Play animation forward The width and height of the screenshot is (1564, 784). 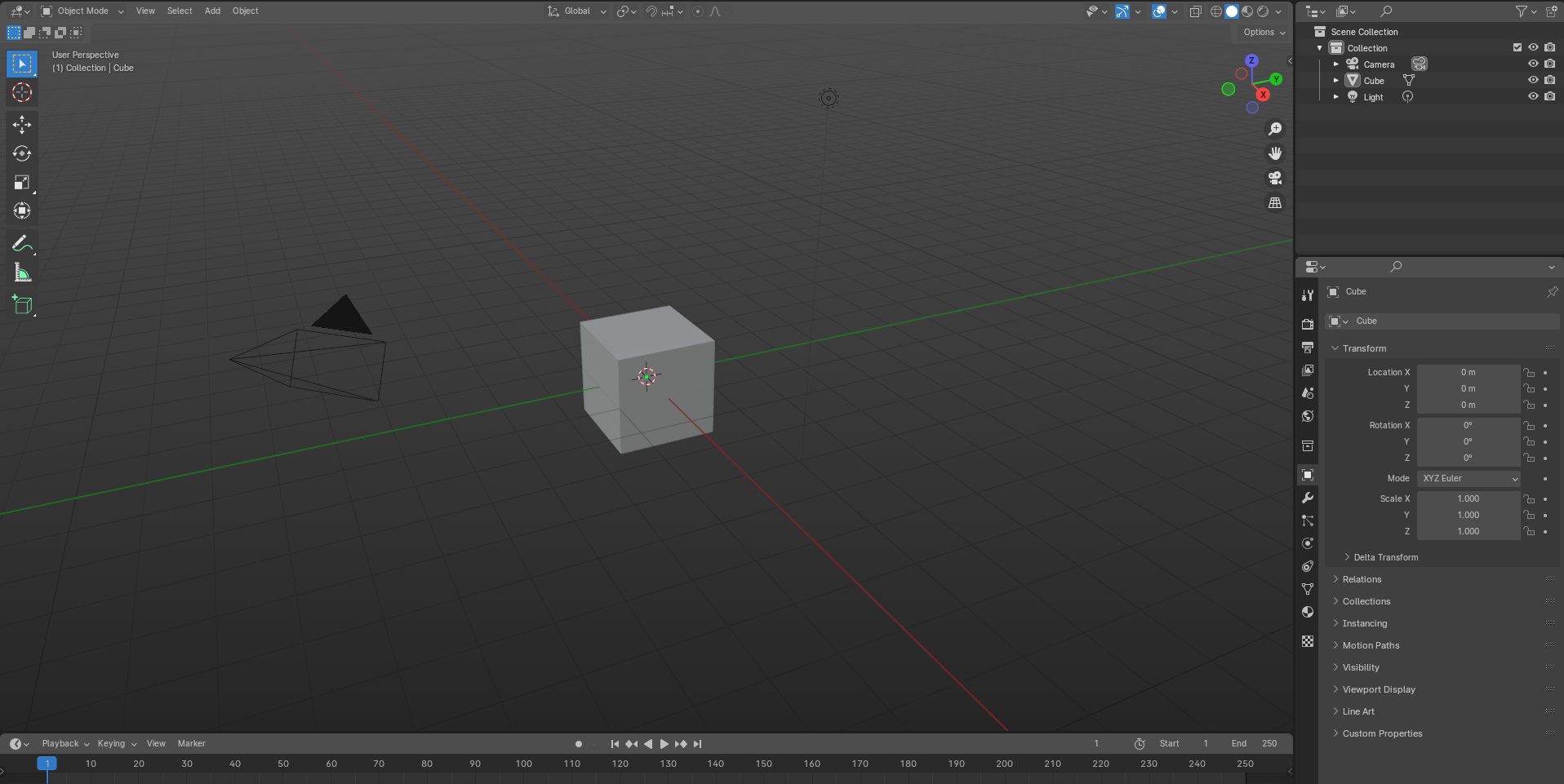tap(664, 744)
